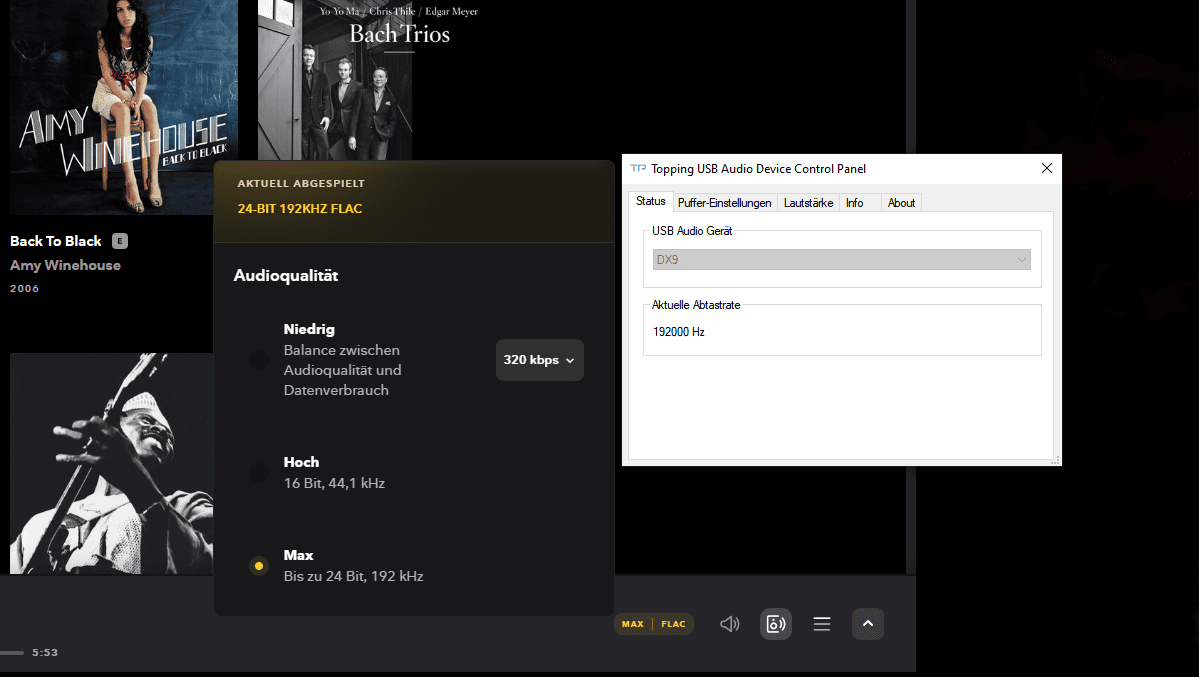This screenshot has width=1199, height=677.
Task: Select the Hoch audio quality option
Action: [x=258, y=473]
